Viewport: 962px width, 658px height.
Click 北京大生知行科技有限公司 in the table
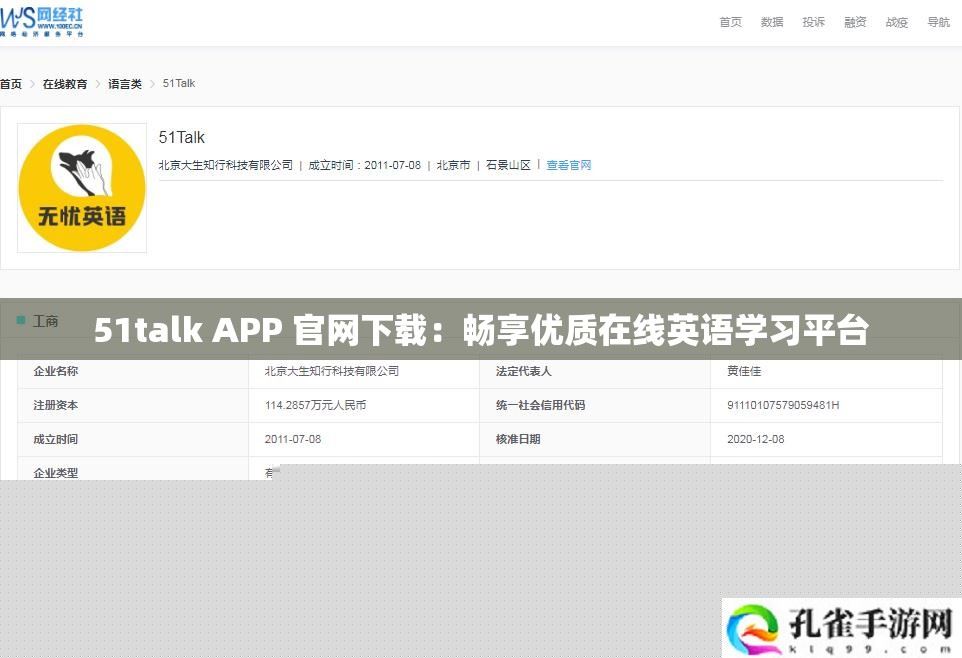[332, 371]
